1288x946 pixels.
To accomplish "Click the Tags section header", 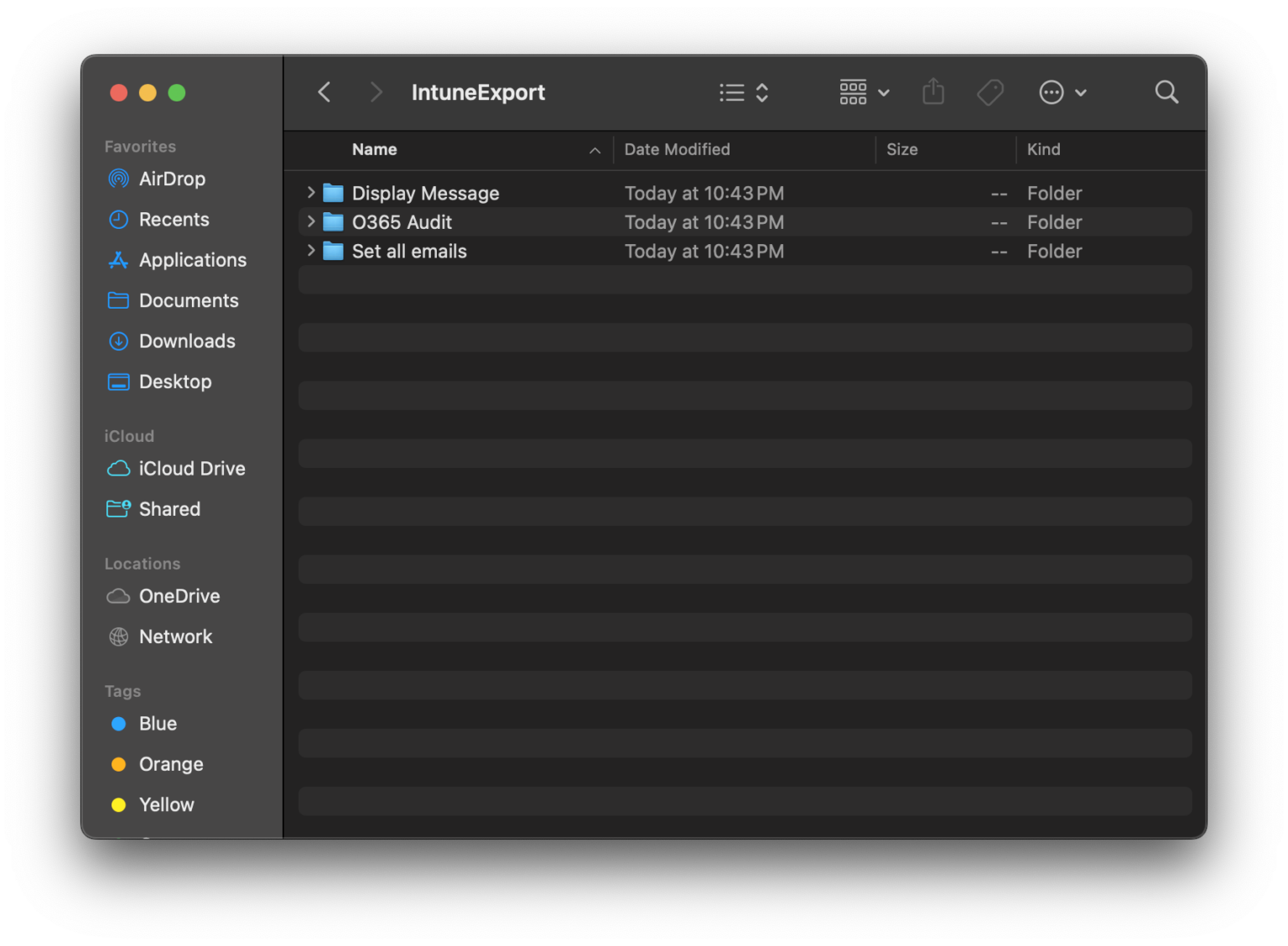I will [x=122, y=691].
